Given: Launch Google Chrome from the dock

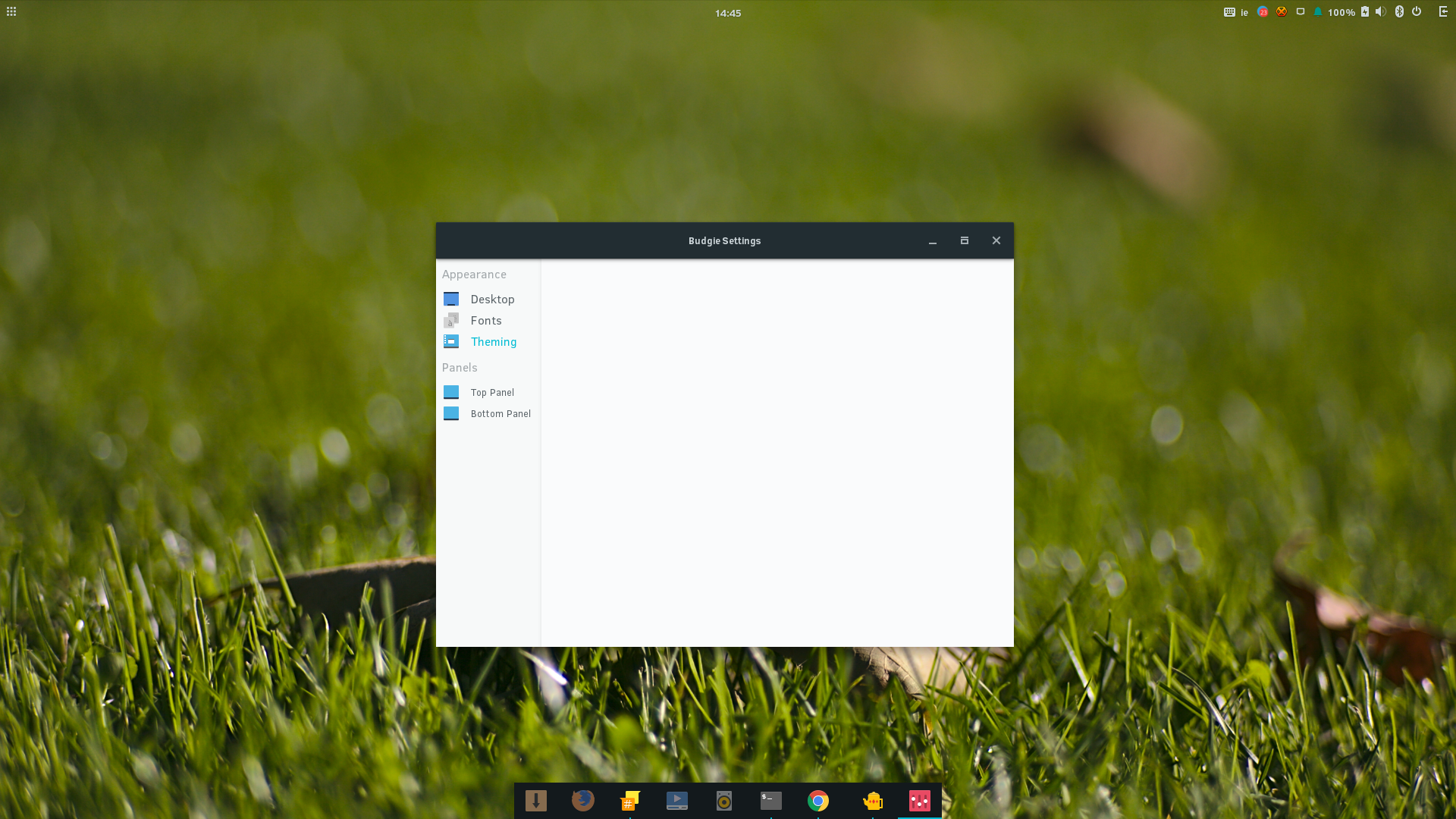Looking at the screenshot, I should click(x=818, y=801).
